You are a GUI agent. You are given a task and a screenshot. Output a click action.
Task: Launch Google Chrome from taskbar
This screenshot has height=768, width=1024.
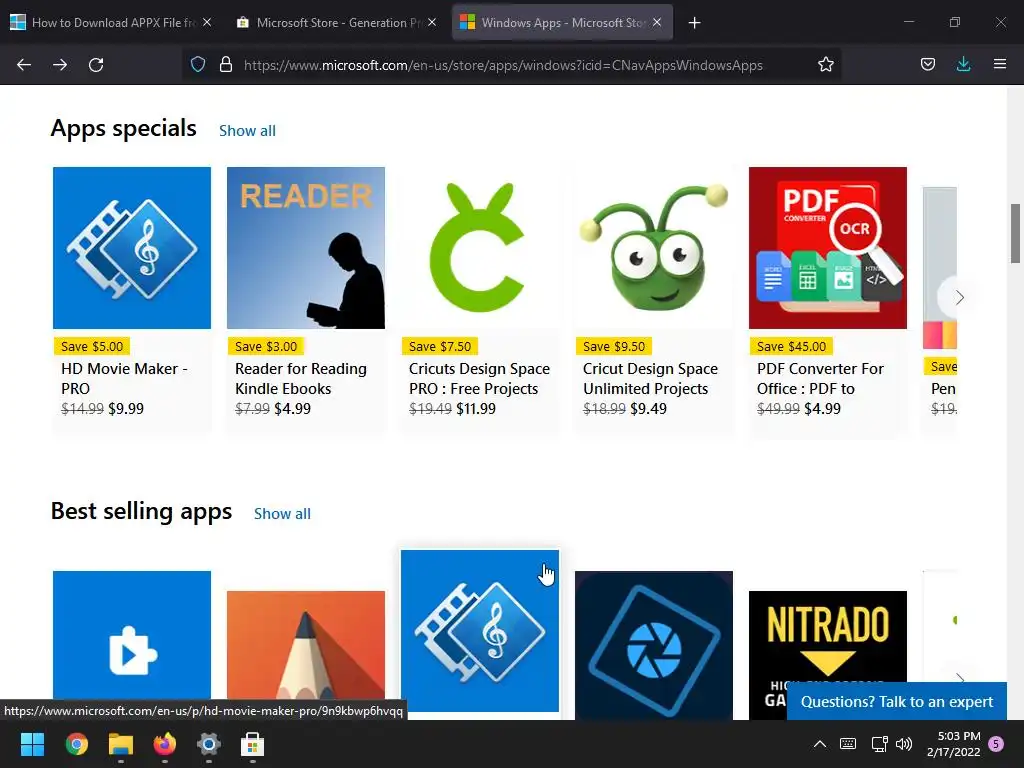76,744
